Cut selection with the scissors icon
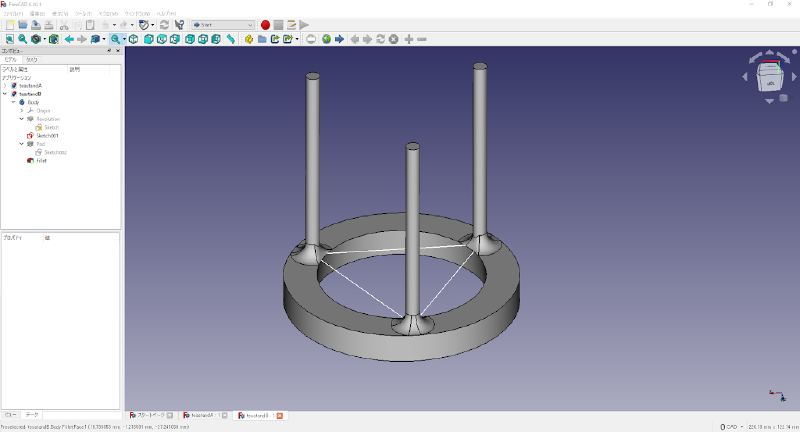800x432 pixels. [64, 25]
